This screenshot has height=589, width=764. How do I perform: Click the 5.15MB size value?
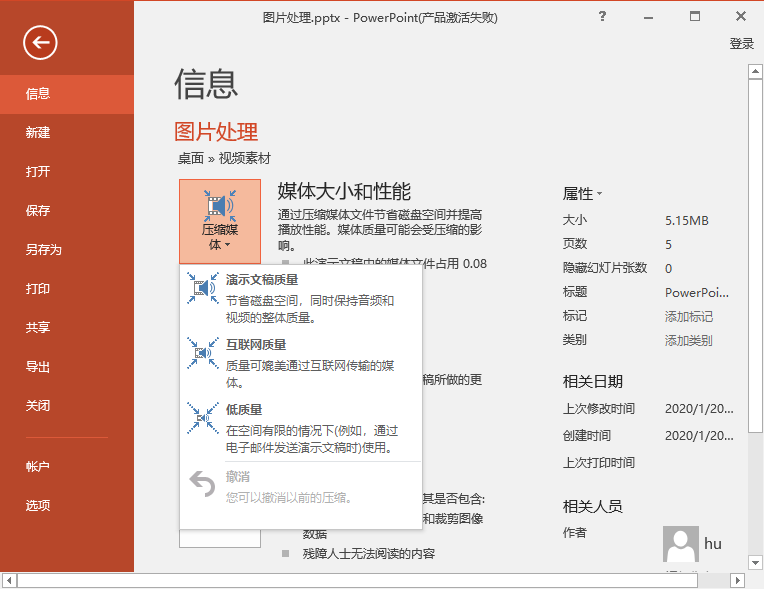click(687, 220)
